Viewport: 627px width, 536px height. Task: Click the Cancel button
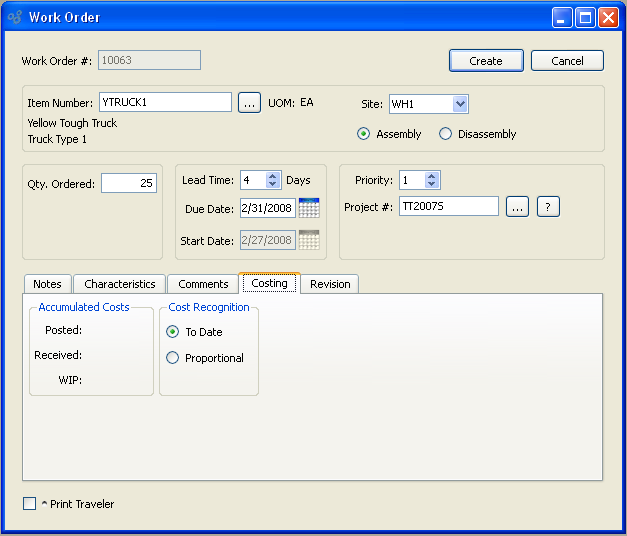(567, 61)
